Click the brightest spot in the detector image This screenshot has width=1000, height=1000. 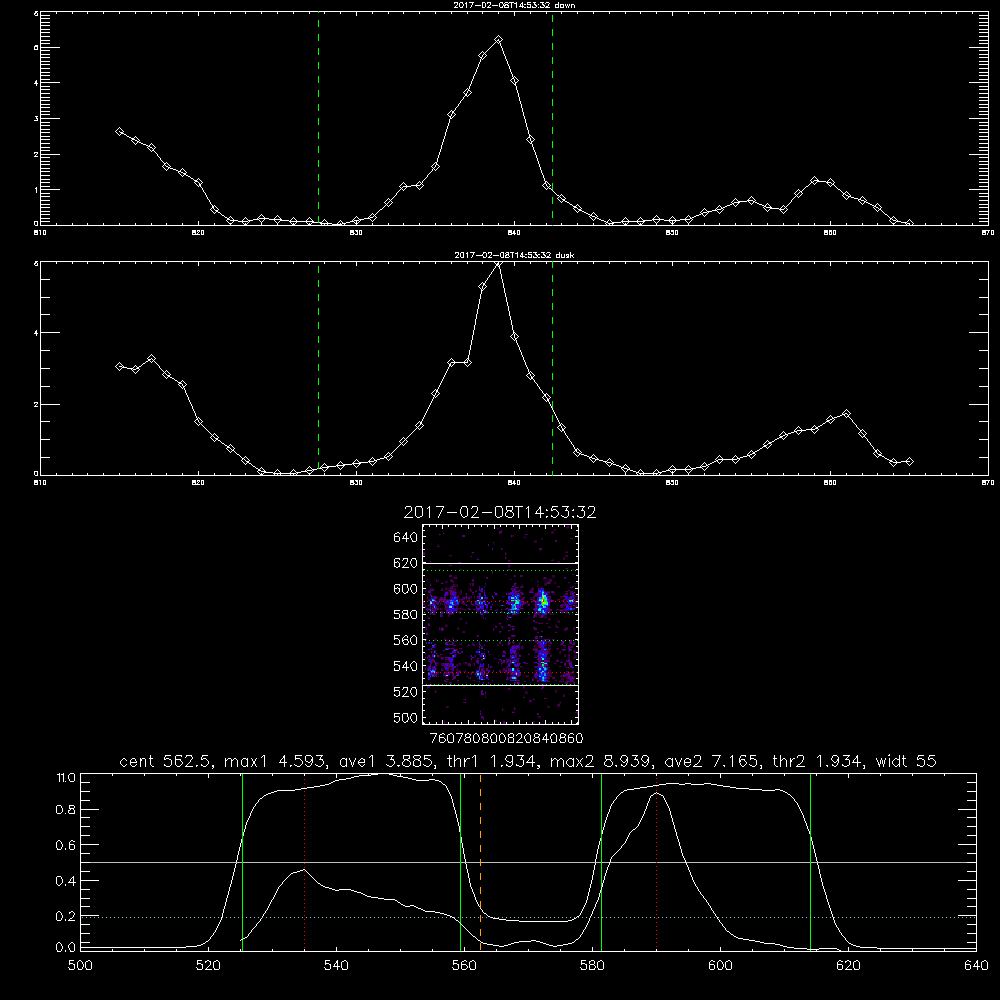(x=543, y=601)
